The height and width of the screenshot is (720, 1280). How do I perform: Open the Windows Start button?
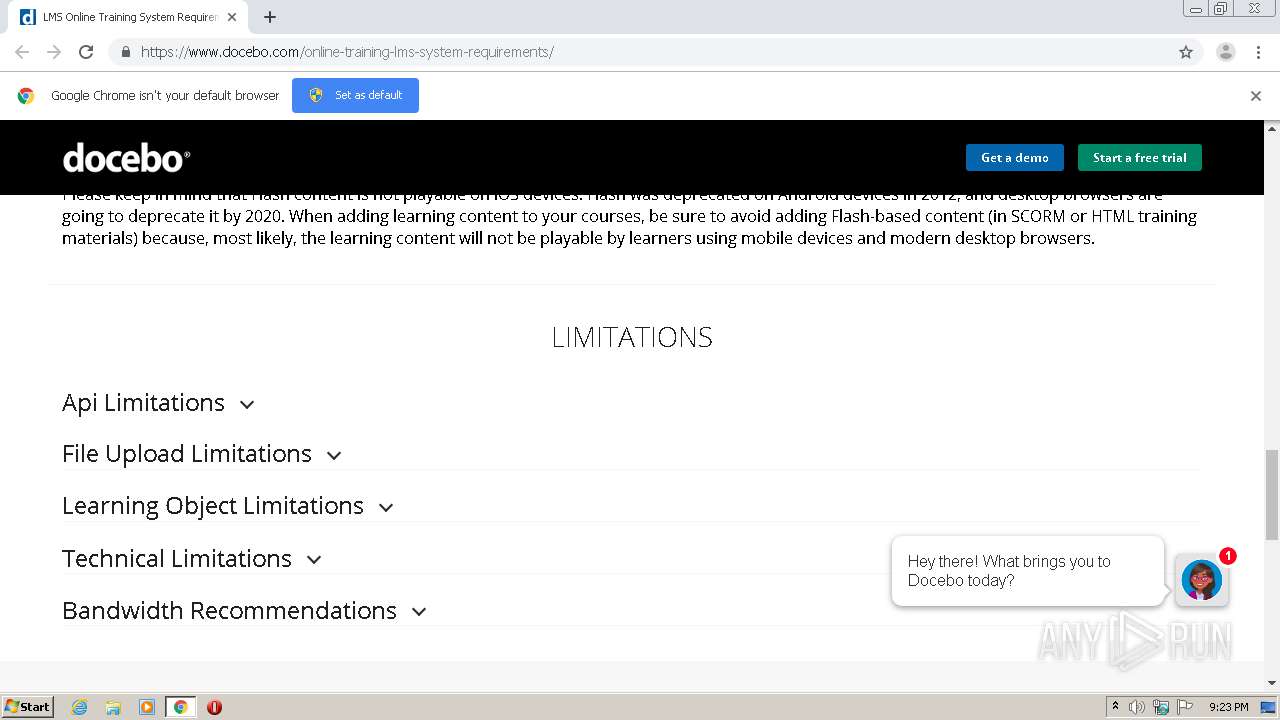(28, 706)
